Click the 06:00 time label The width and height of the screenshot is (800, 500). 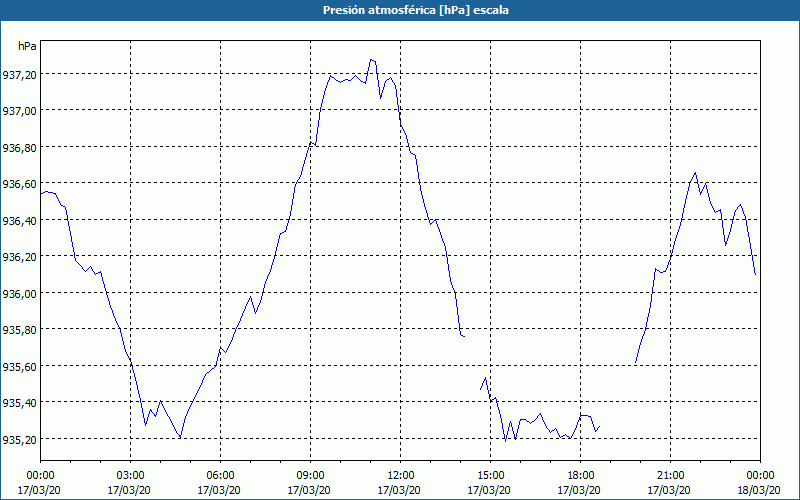[x=220, y=476]
